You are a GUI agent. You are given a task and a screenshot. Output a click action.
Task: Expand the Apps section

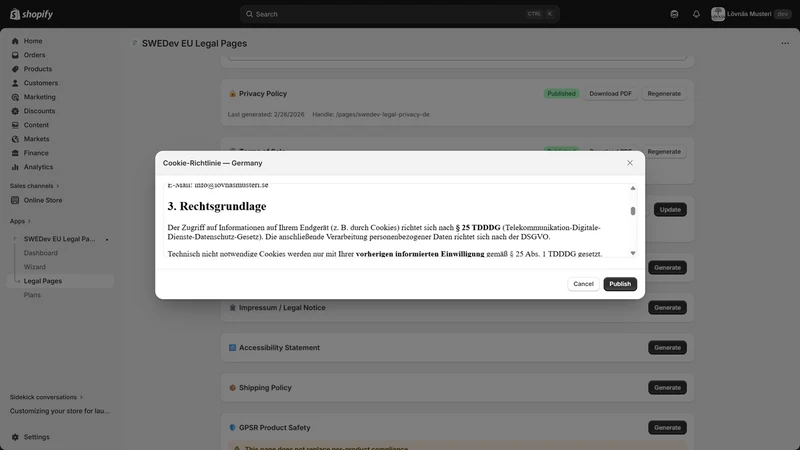point(20,221)
